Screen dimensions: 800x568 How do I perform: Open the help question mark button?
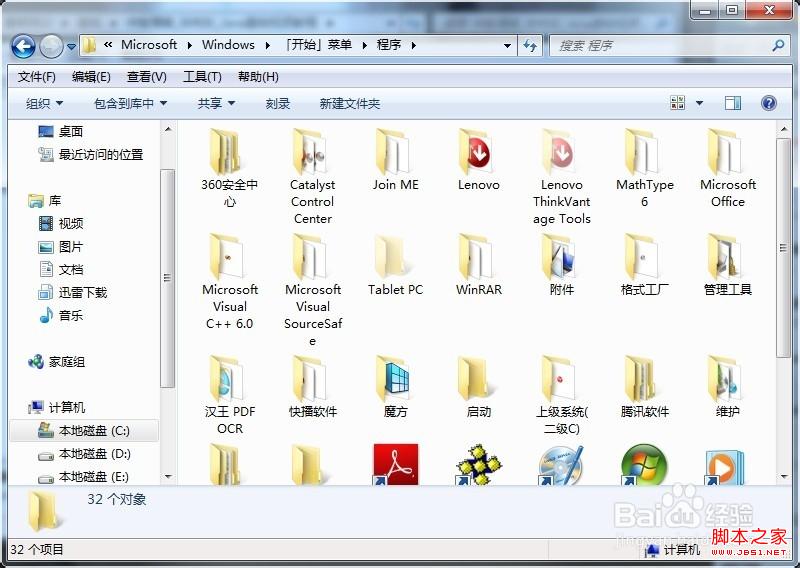pyautogui.click(x=768, y=104)
